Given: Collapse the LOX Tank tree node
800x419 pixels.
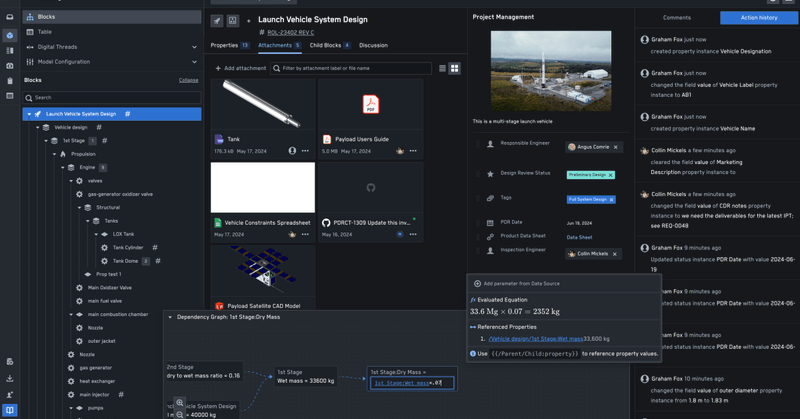Looking at the screenshot, I should pyautogui.click(x=96, y=234).
